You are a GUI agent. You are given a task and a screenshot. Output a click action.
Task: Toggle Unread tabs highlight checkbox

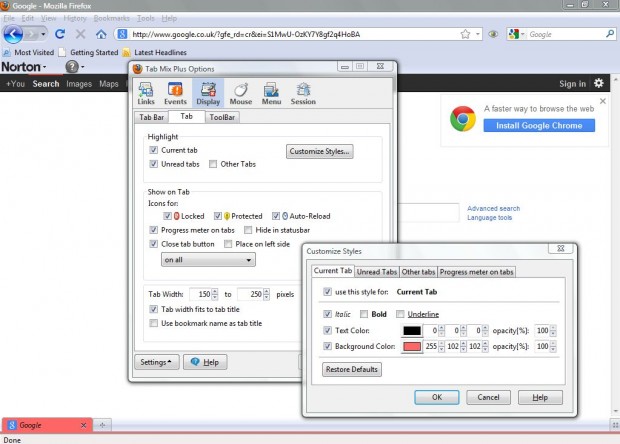(x=153, y=164)
